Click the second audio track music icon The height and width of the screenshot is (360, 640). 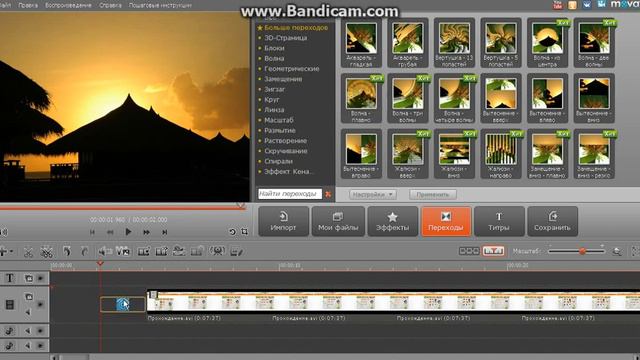tap(9, 346)
